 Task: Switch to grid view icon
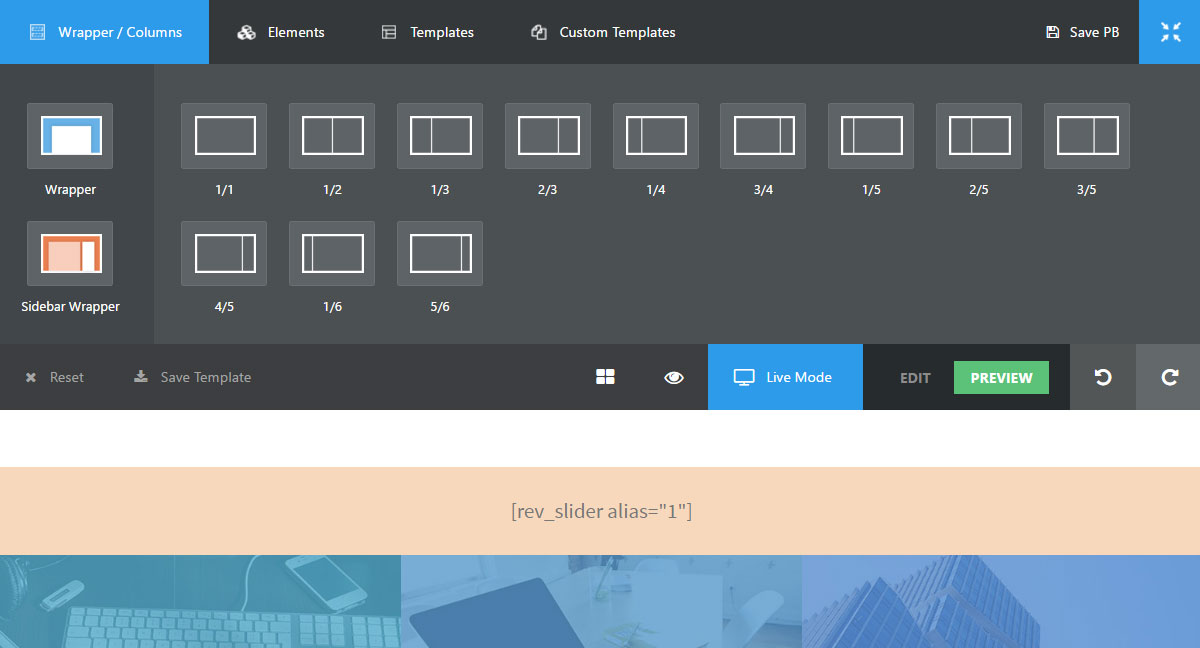tap(605, 377)
